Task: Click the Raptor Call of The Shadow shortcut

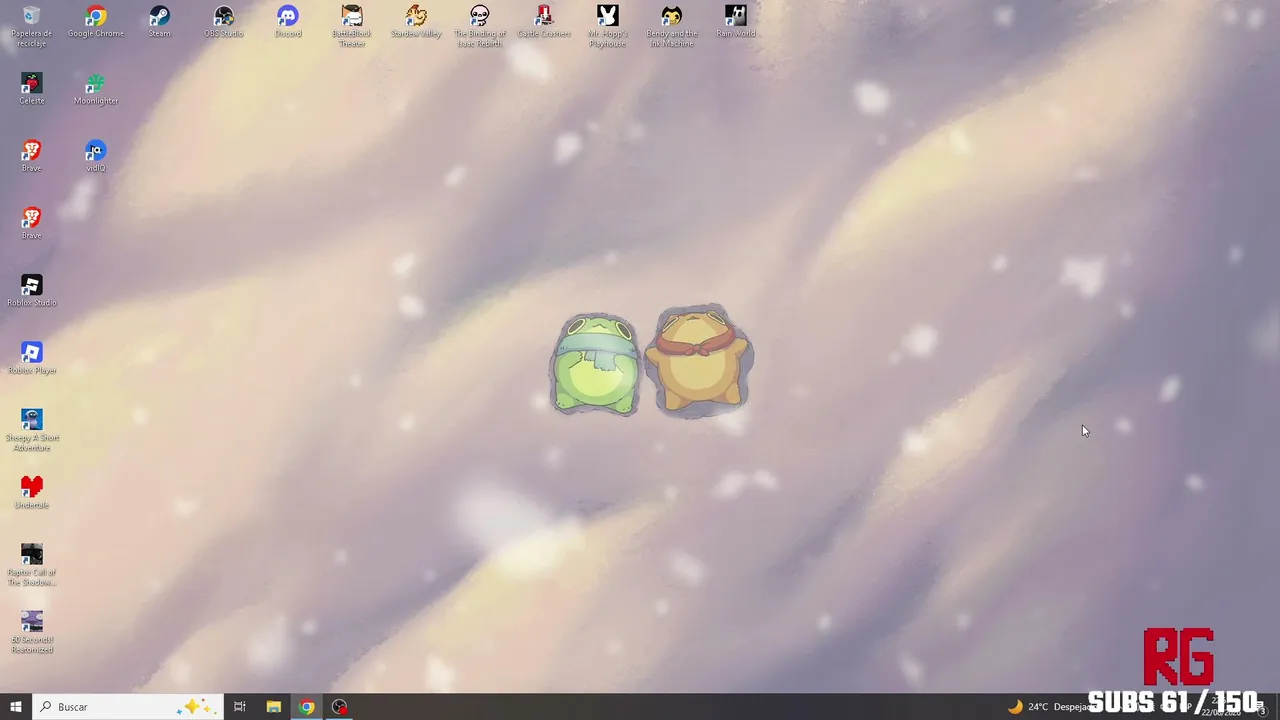Action: click(32, 565)
